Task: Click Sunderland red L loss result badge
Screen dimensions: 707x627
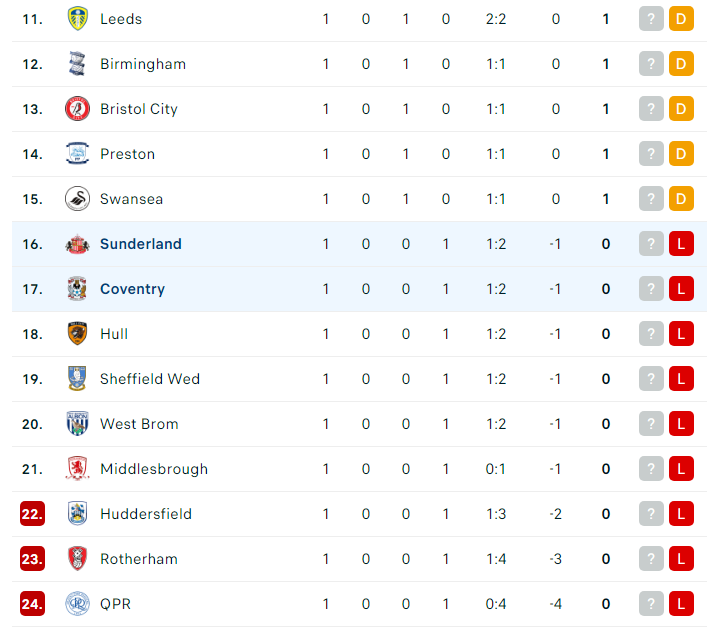Action: 681,244
